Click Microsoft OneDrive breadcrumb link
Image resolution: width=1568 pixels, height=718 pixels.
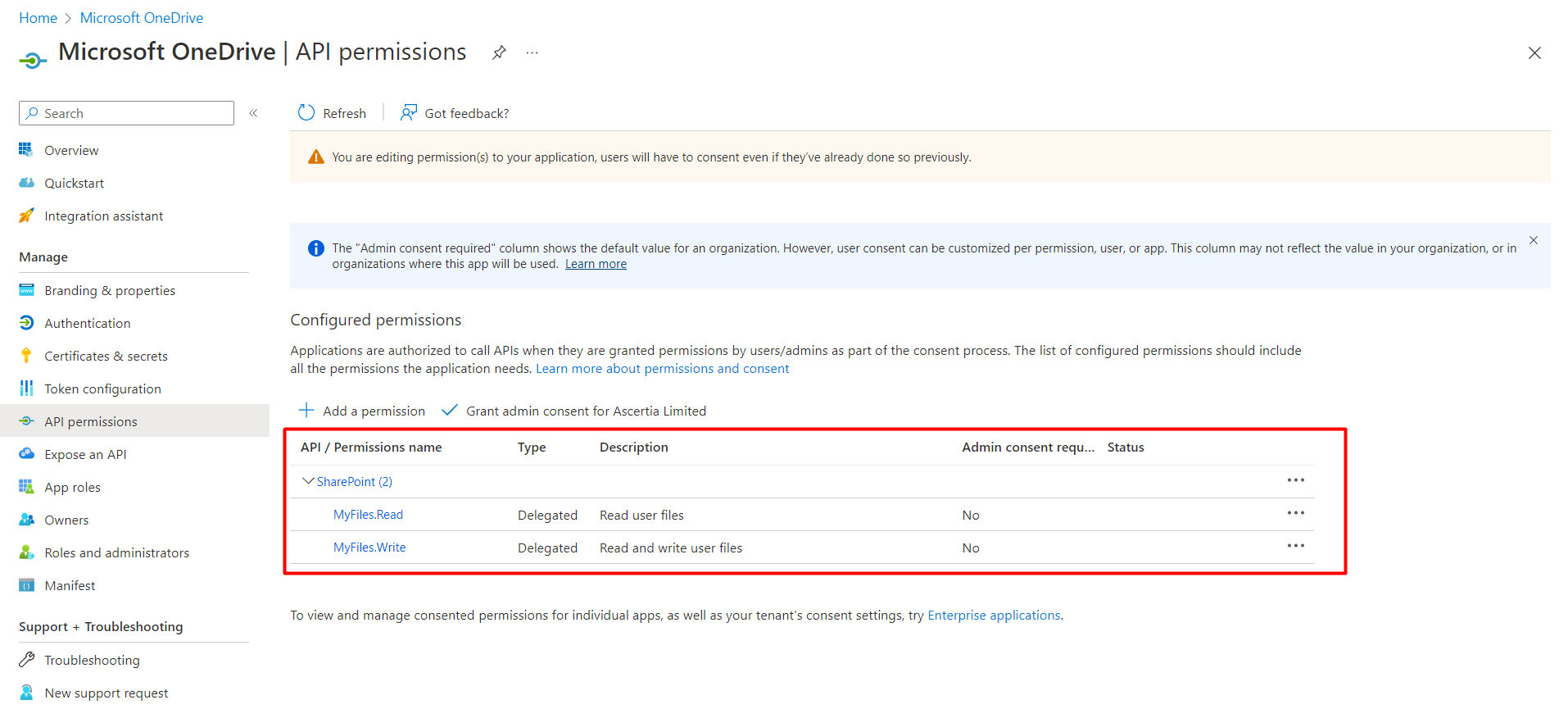click(142, 18)
